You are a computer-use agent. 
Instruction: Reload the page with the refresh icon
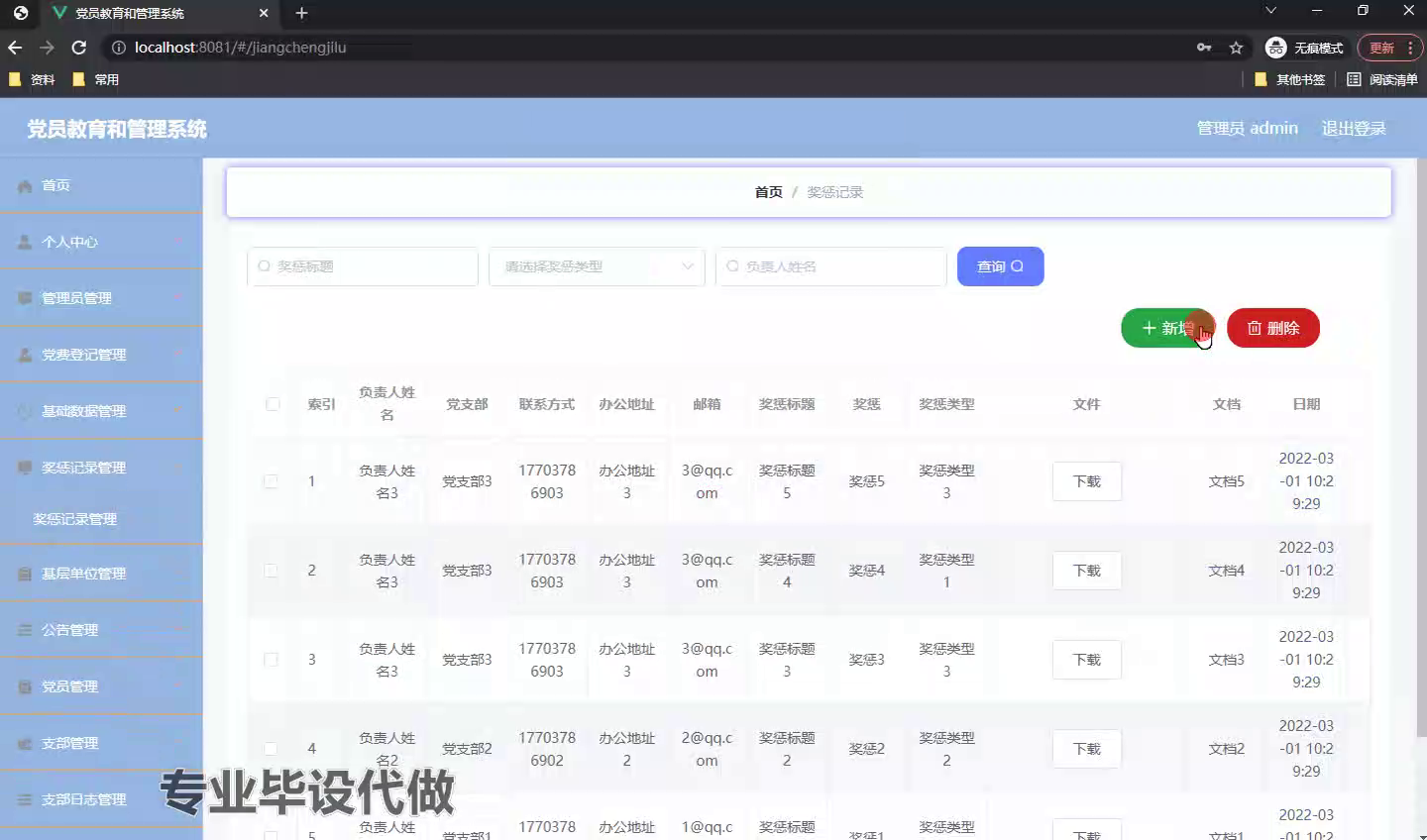point(79,48)
